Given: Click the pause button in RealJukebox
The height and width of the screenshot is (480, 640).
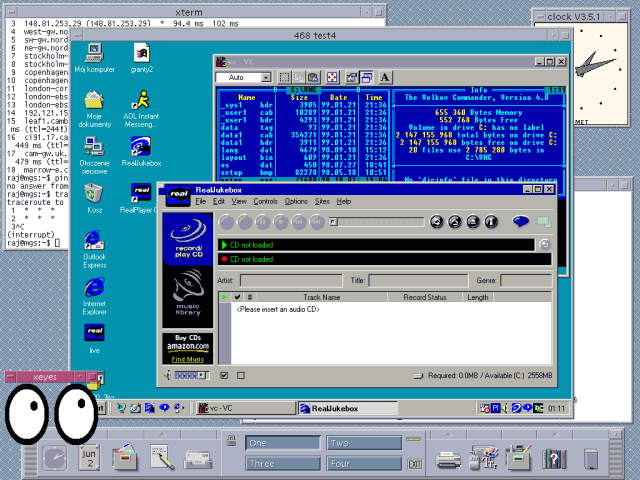Looking at the screenshot, I should click(x=262, y=222).
